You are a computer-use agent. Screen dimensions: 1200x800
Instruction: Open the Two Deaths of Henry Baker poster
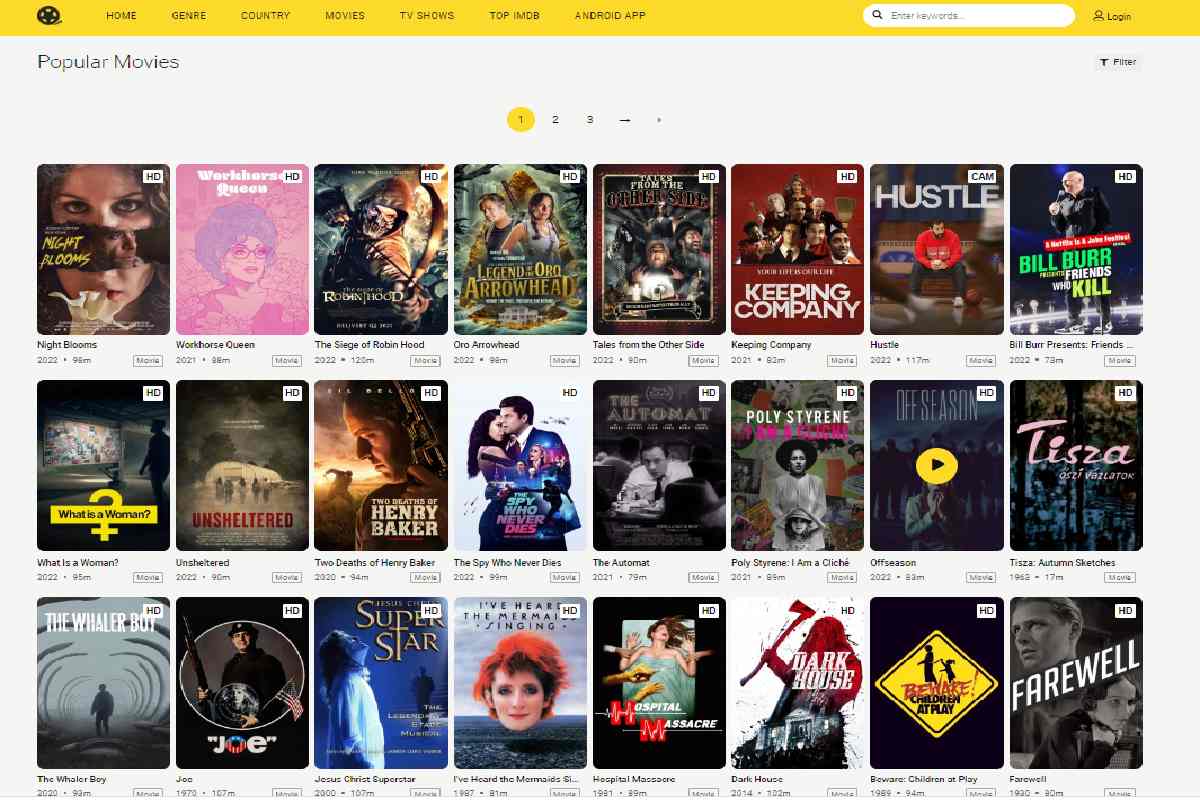(381, 466)
